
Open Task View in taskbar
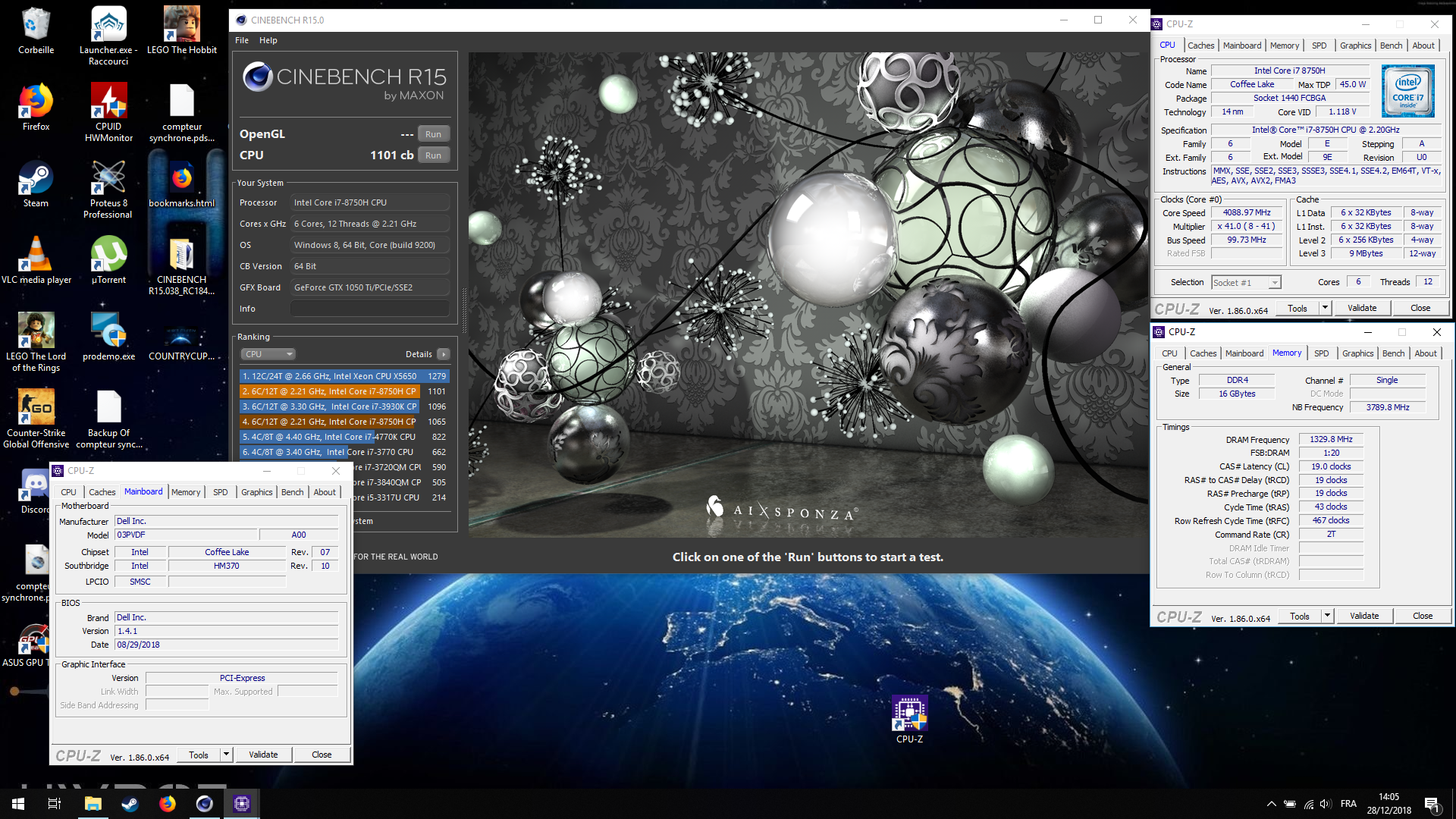55,804
